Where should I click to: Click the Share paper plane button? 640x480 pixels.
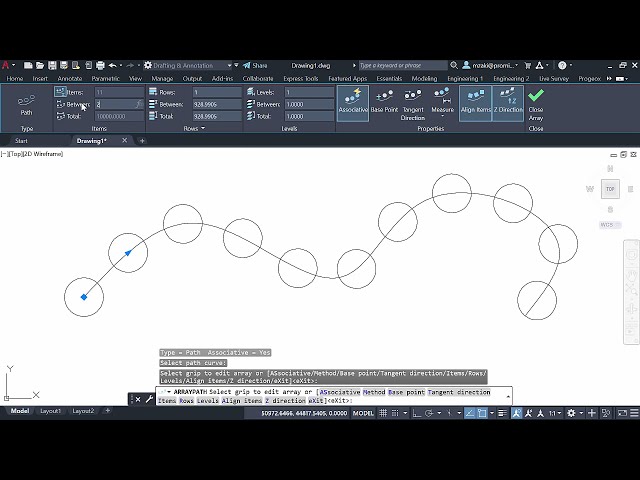[255, 65]
